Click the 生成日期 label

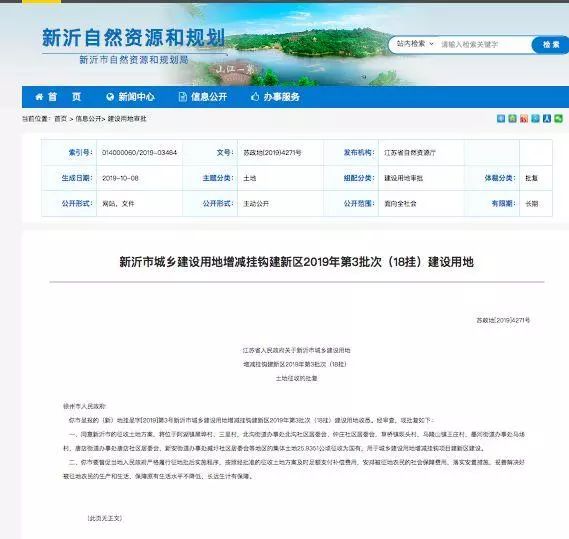[77, 178]
